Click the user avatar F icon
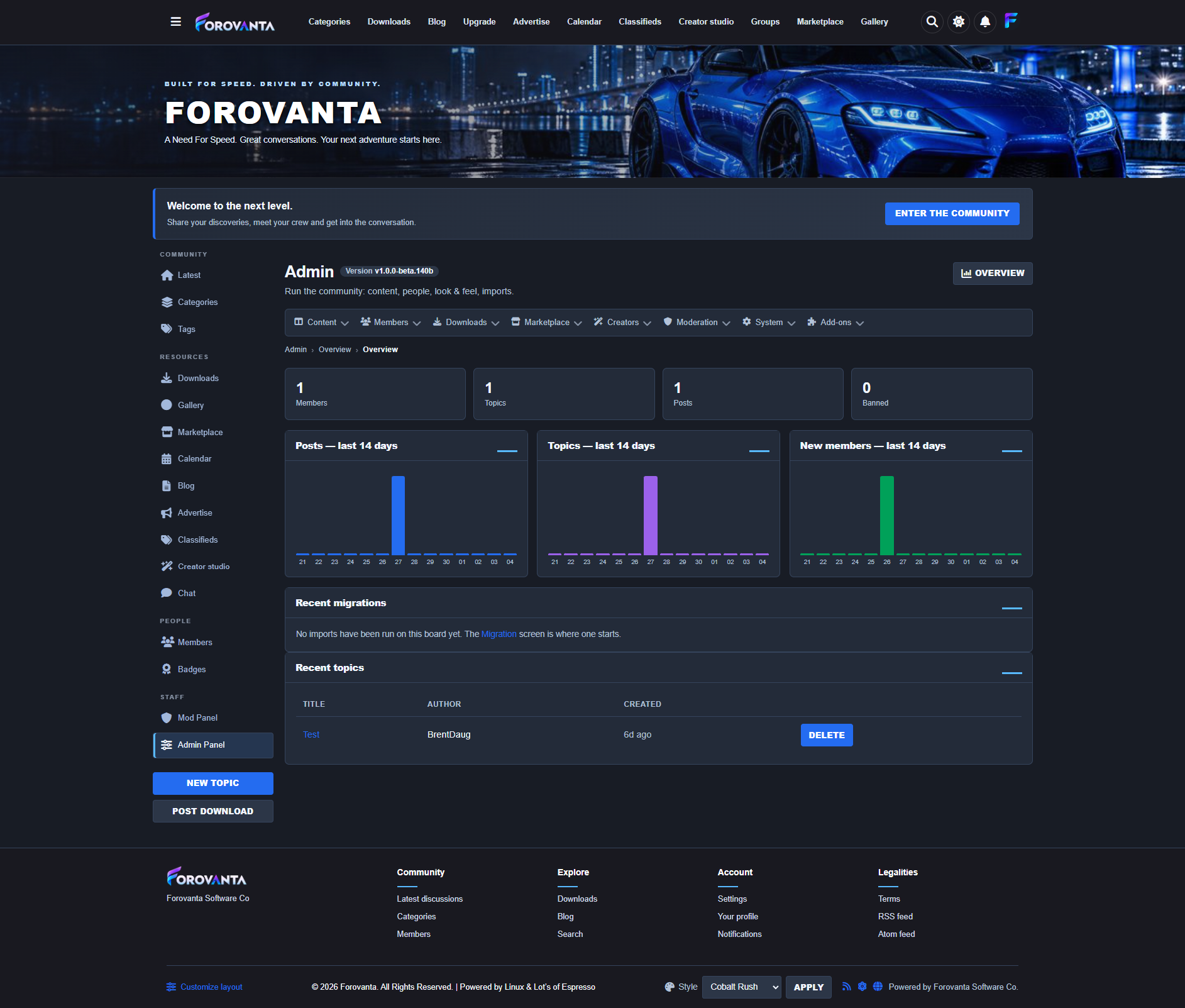This screenshot has height=1008, width=1185. pyautogui.click(x=1011, y=21)
